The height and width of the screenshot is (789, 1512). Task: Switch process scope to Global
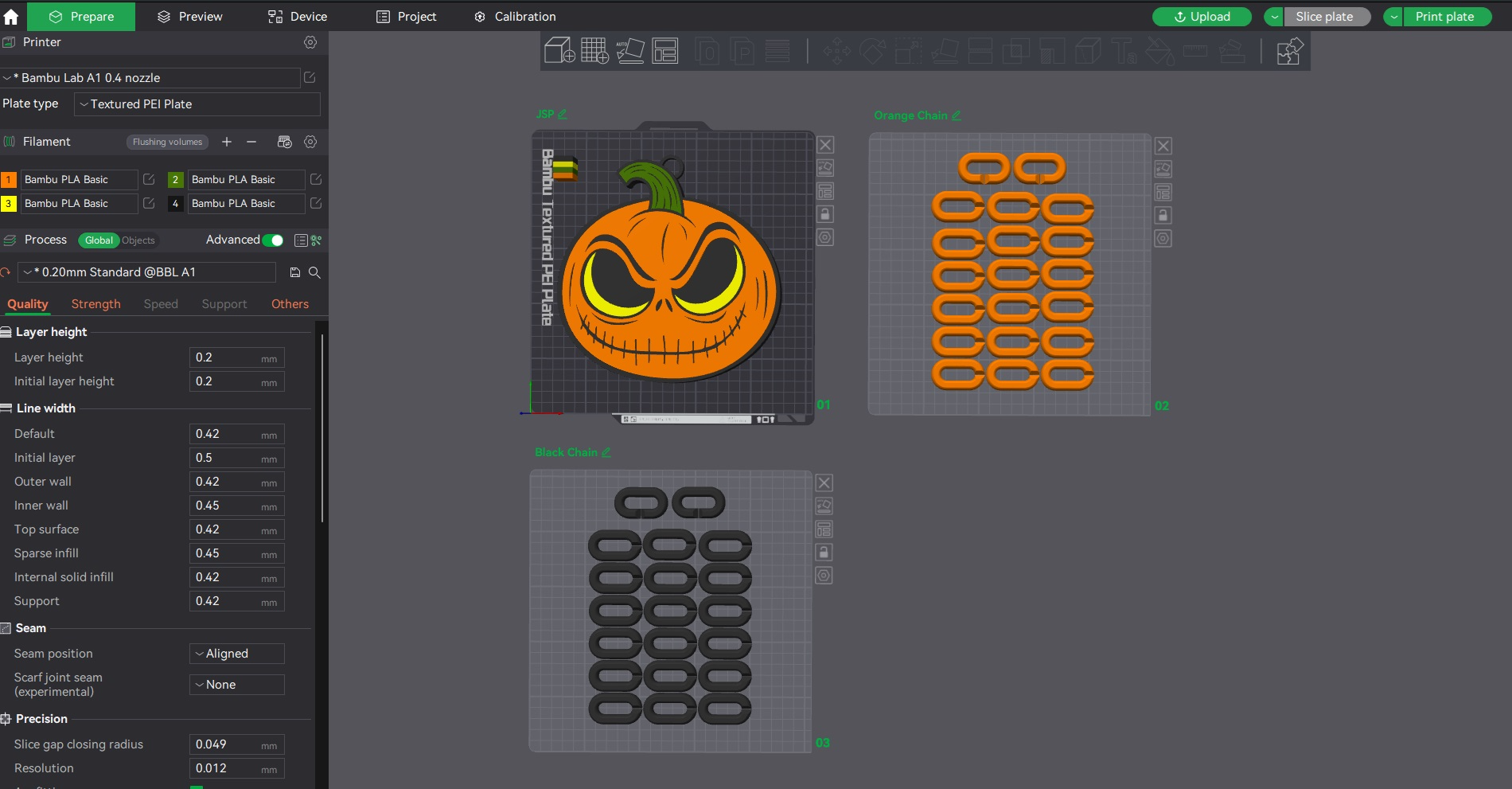[99, 240]
